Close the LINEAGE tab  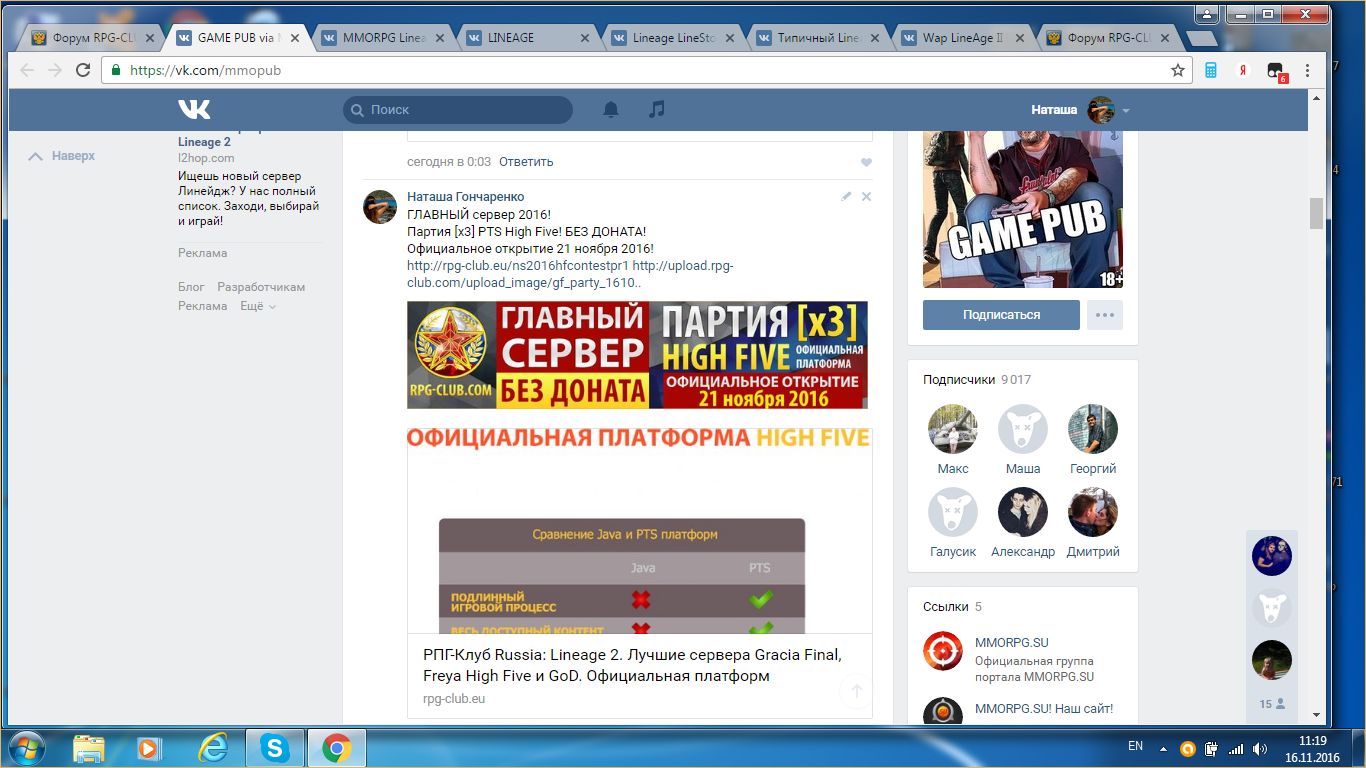[584, 38]
